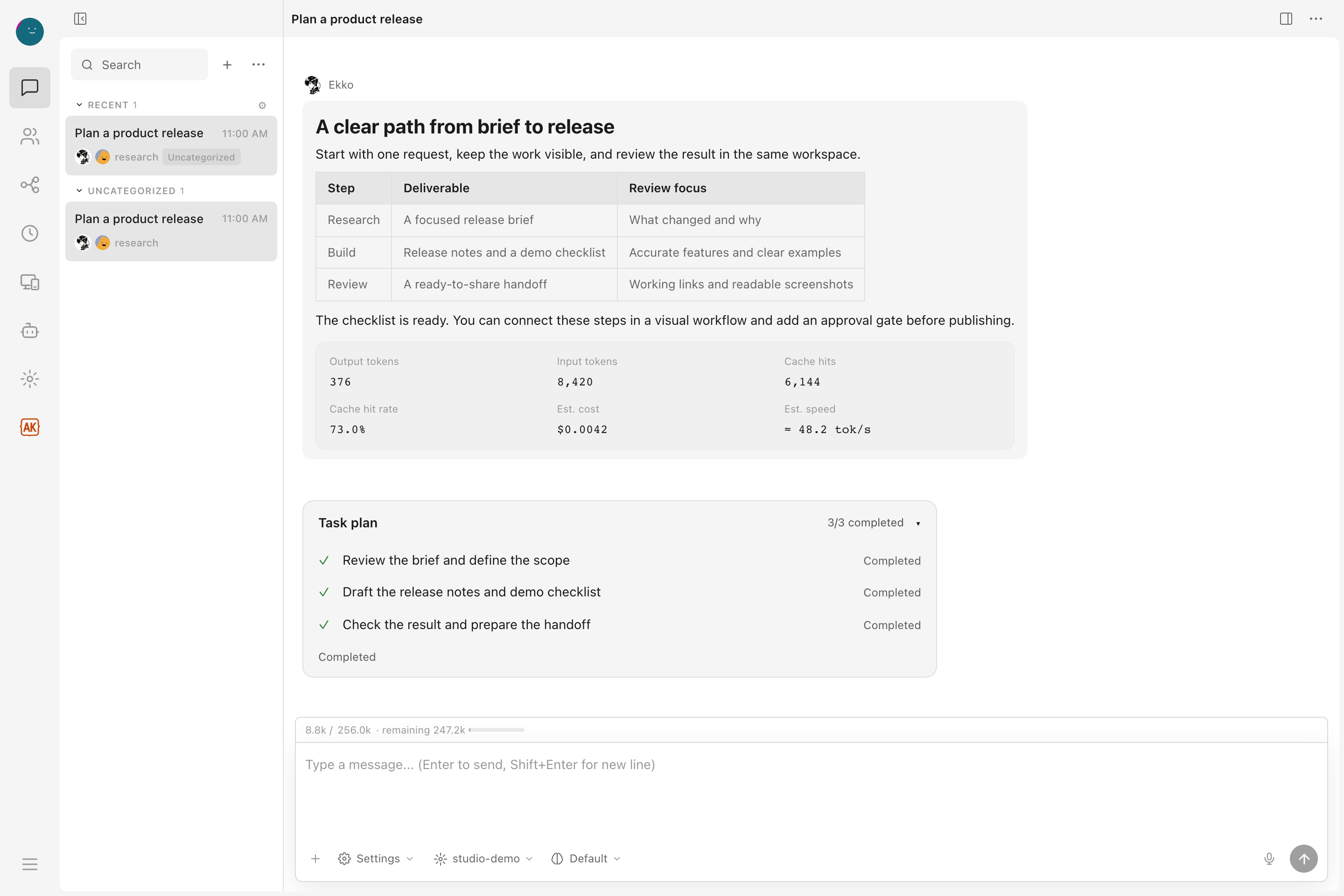This screenshot has width=1344, height=896.
Task: Open the Default mode dropdown
Action: click(x=586, y=858)
